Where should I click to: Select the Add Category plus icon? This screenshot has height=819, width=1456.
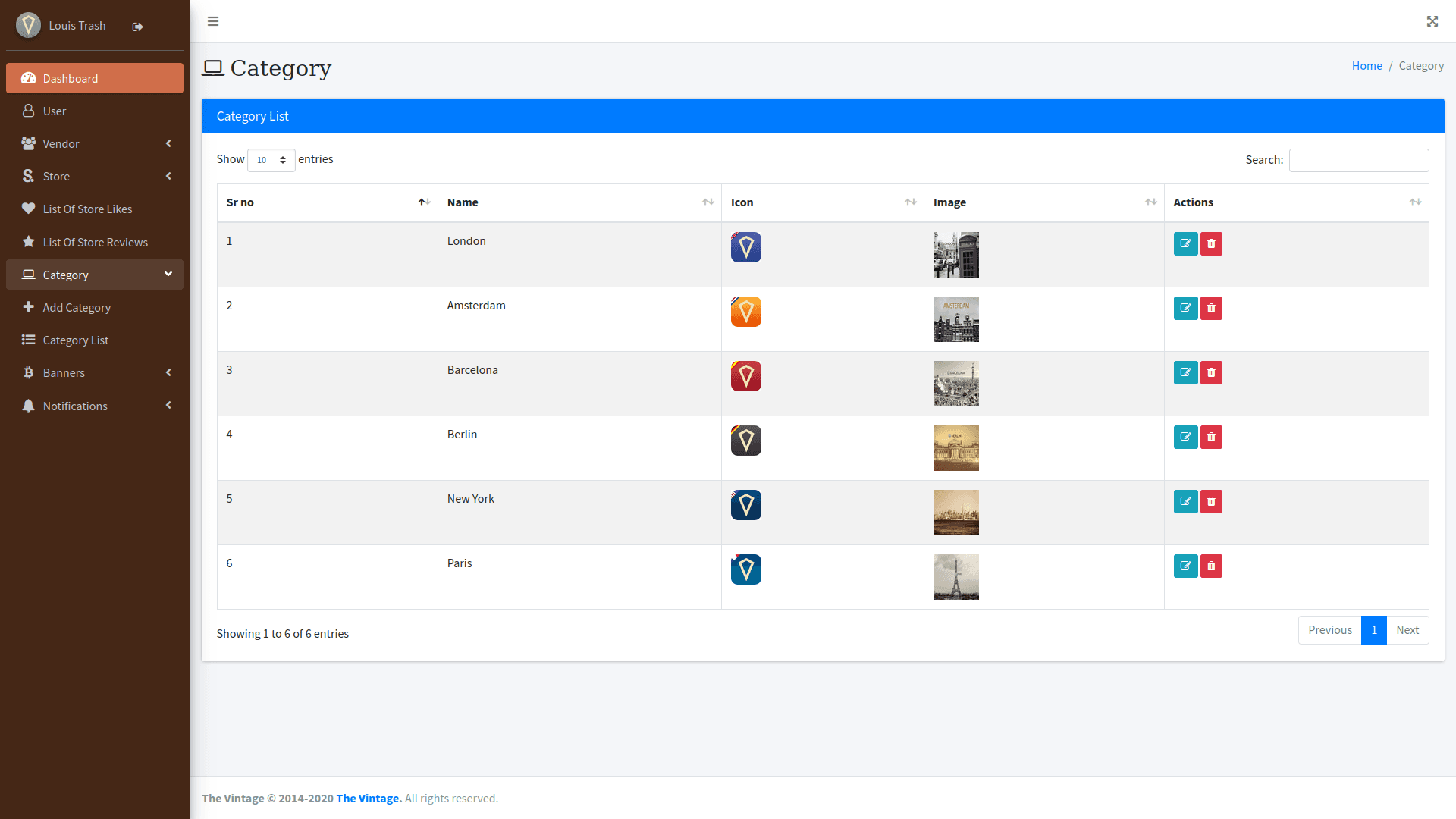tap(28, 307)
